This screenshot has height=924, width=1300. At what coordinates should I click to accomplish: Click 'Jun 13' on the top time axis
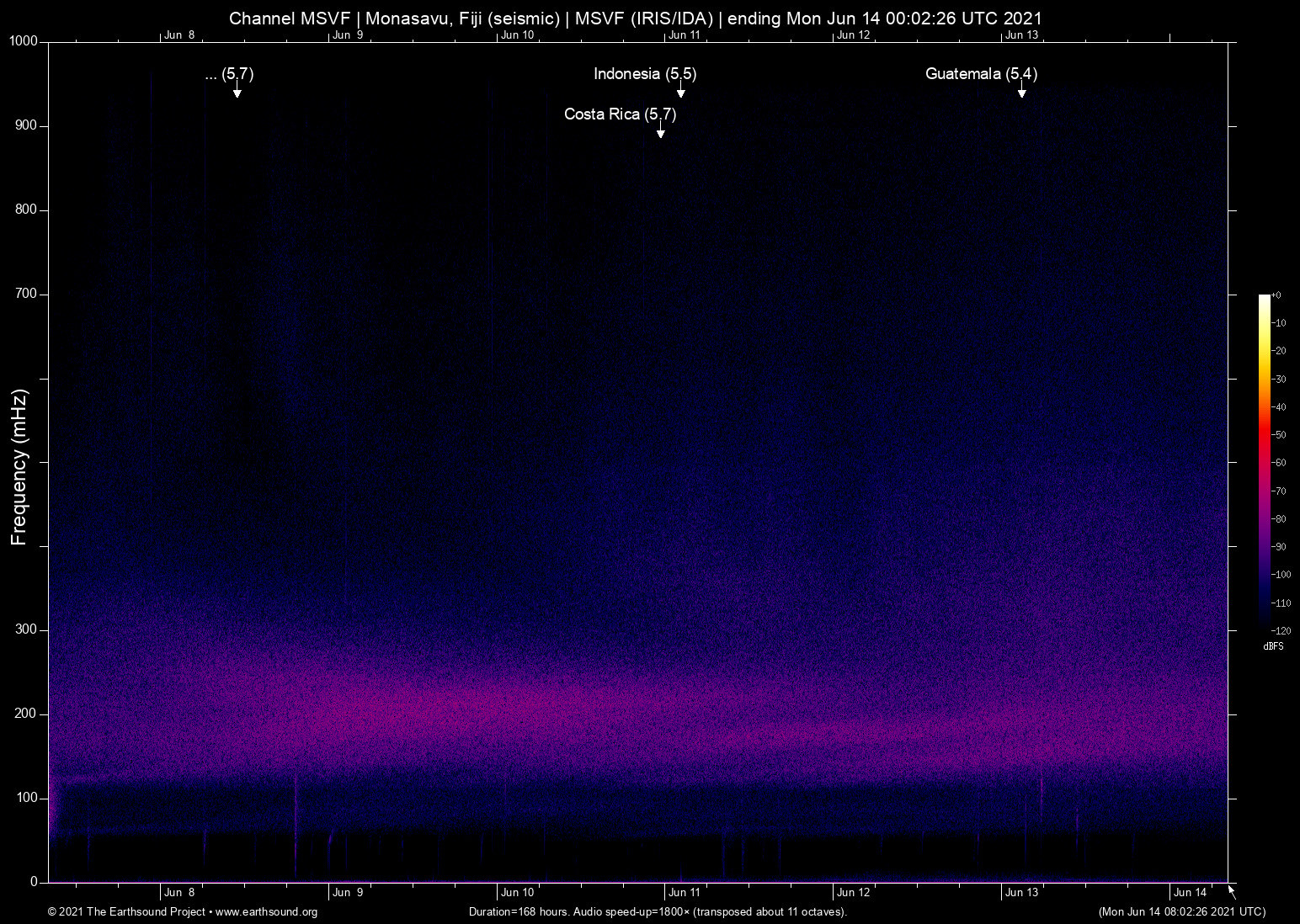pyautogui.click(x=1021, y=35)
